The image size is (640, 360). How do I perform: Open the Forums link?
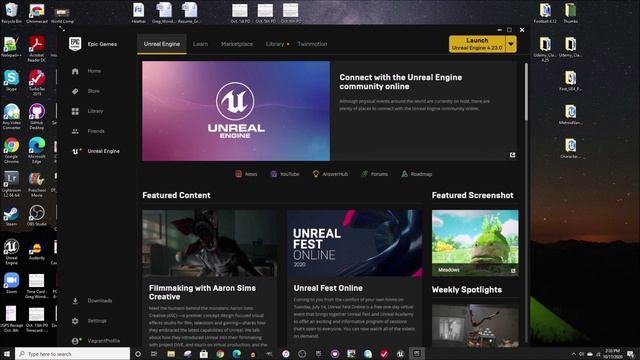(374, 174)
